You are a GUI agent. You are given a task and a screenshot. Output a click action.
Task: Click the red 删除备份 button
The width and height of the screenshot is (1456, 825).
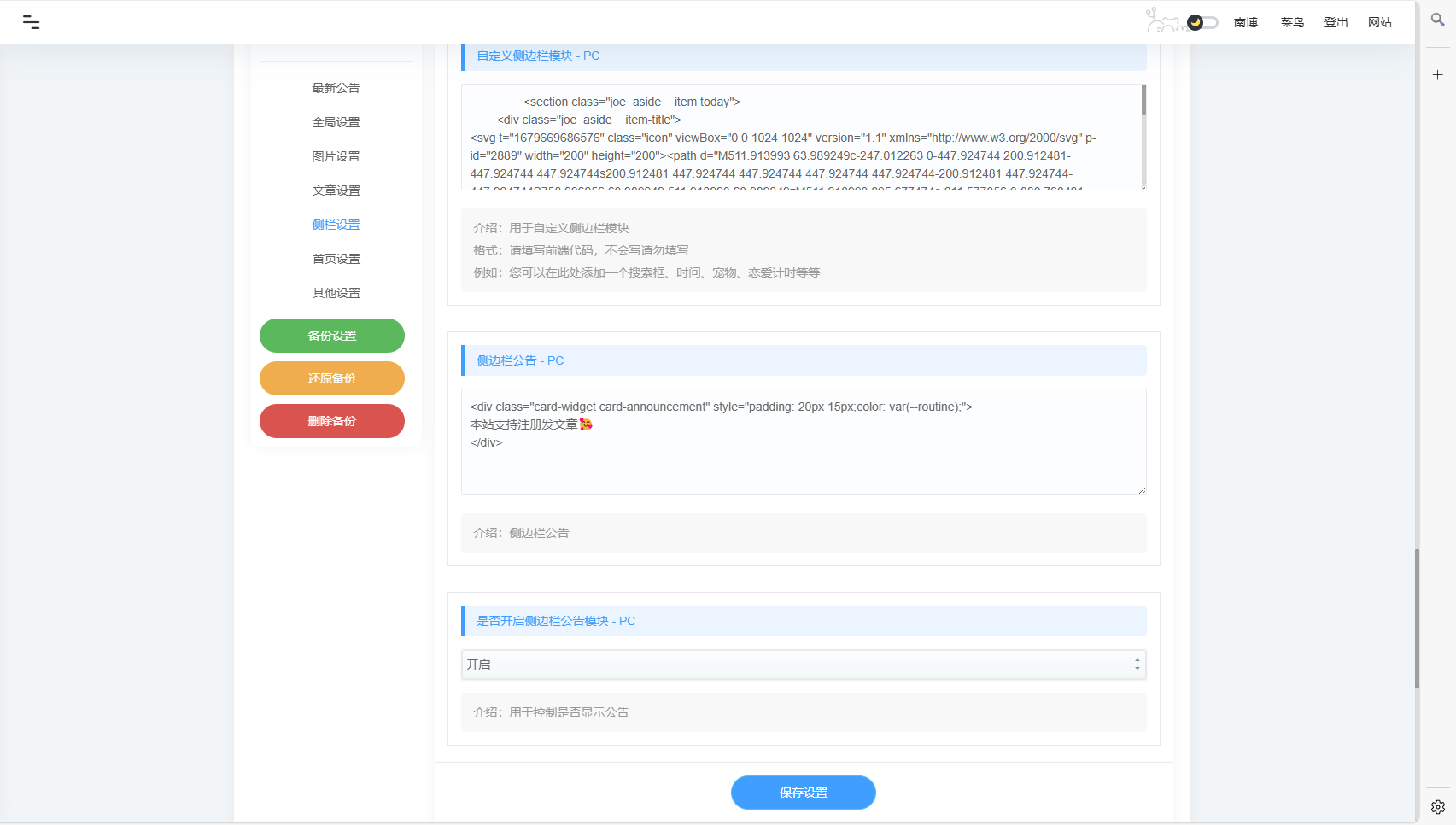click(x=332, y=421)
